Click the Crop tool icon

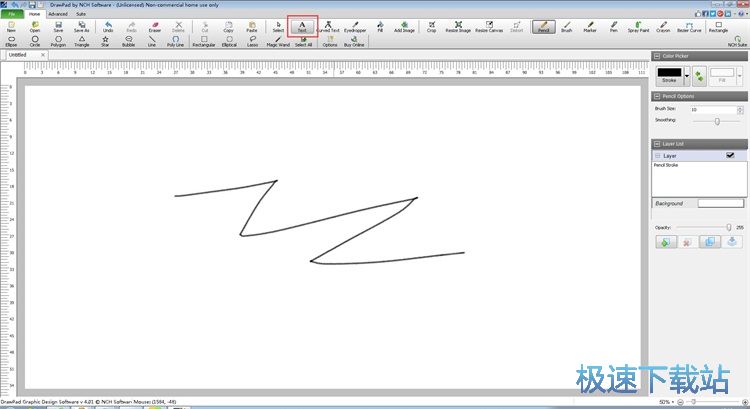(431, 26)
